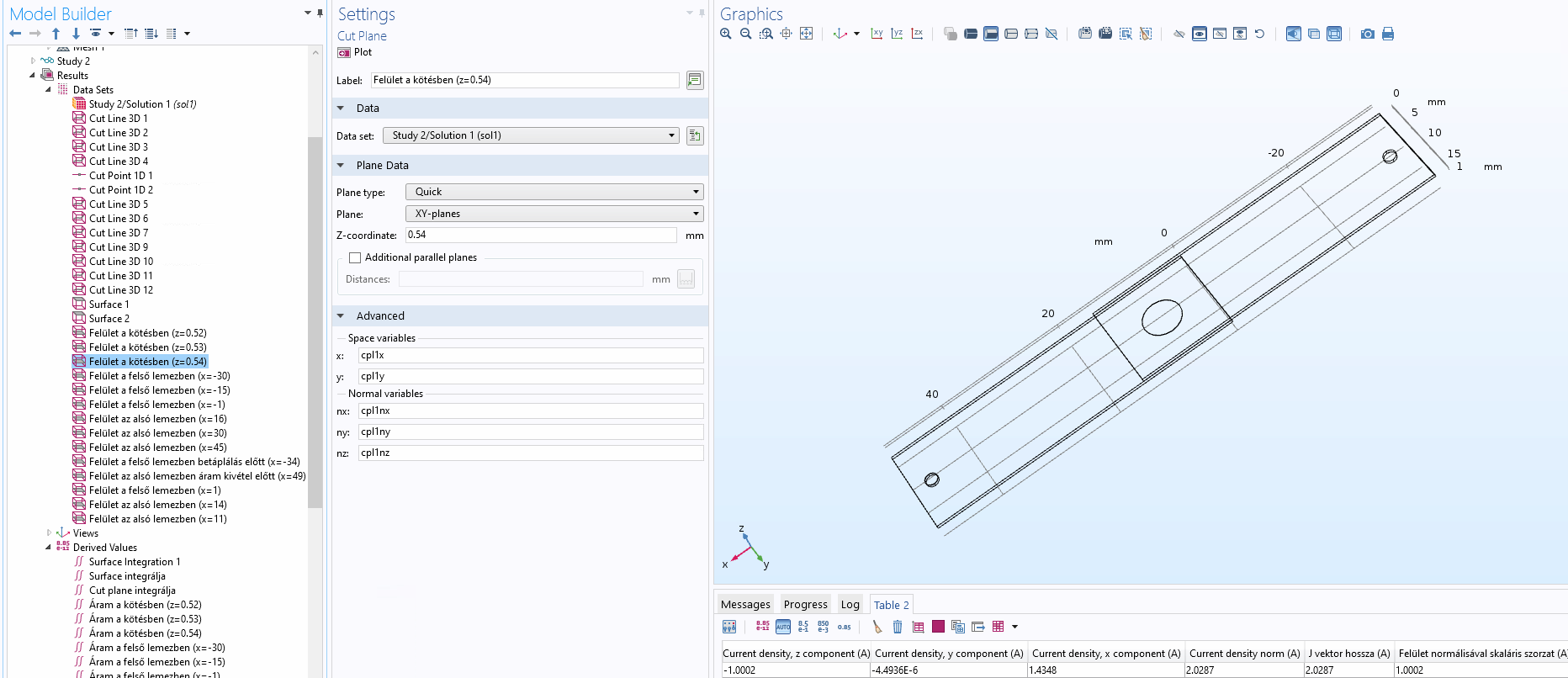This screenshot has width=1568, height=678.
Task: Click the Label text field
Action: pyautogui.click(x=525, y=80)
